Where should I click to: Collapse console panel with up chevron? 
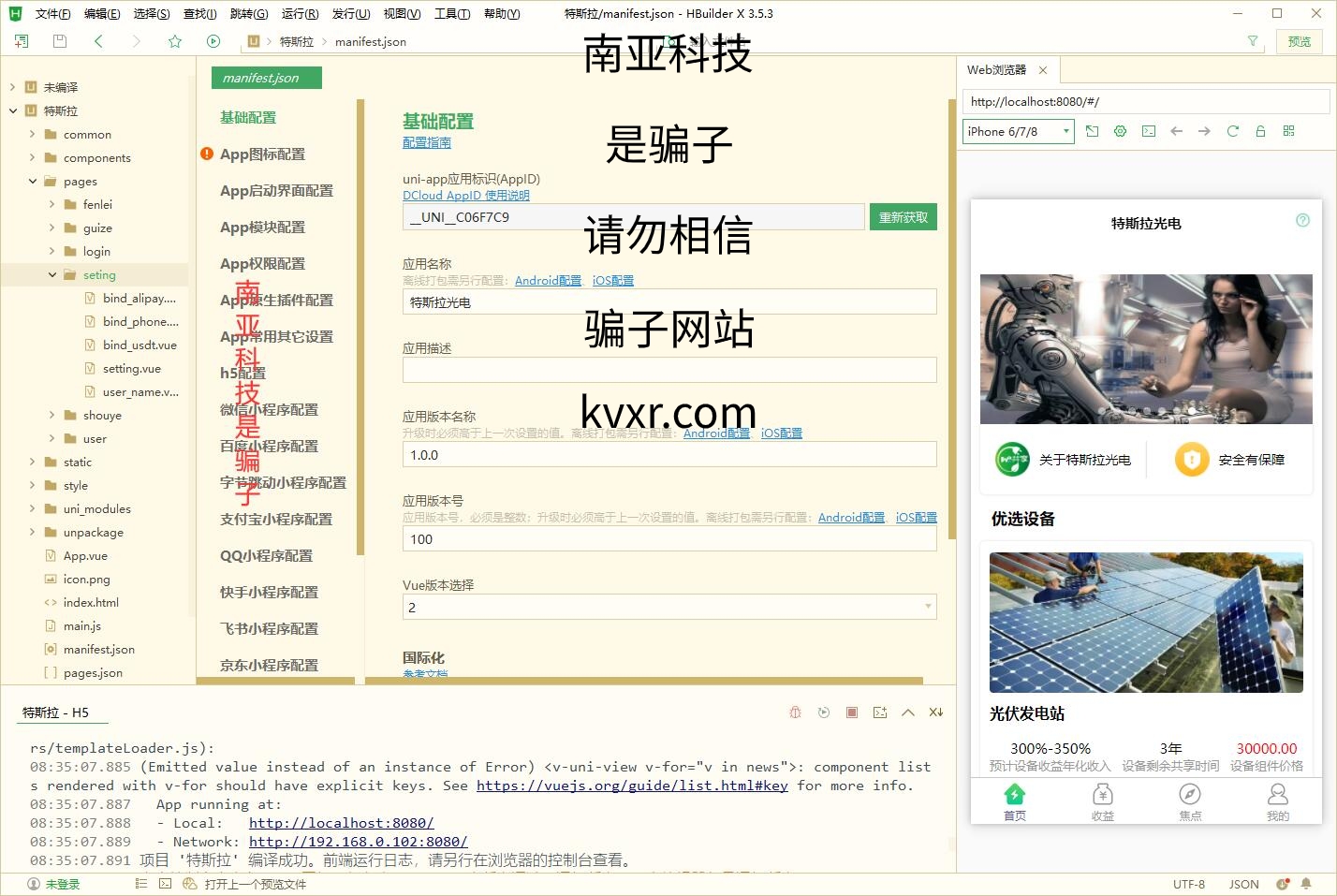tap(908, 712)
